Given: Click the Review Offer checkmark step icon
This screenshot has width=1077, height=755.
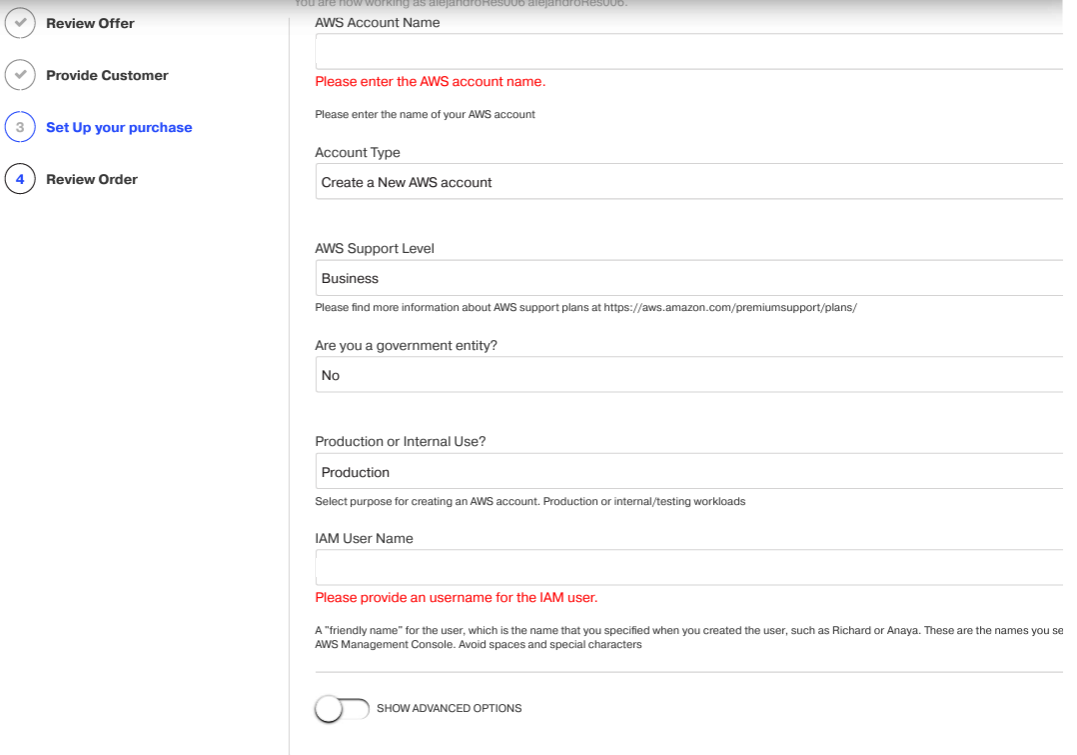Looking at the screenshot, I should click(x=21, y=23).
